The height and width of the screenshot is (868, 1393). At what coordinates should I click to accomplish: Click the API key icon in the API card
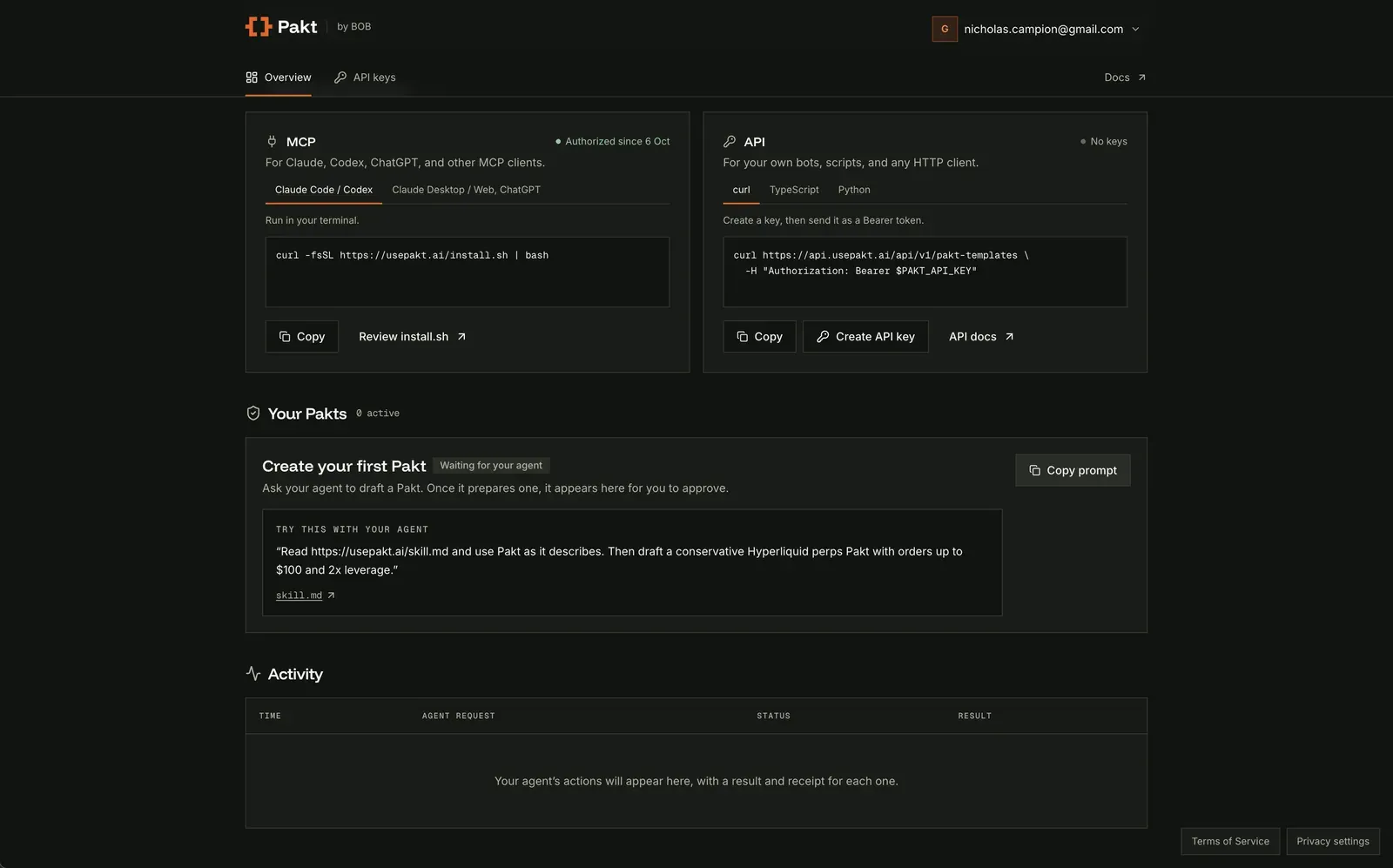pos(730,141)
